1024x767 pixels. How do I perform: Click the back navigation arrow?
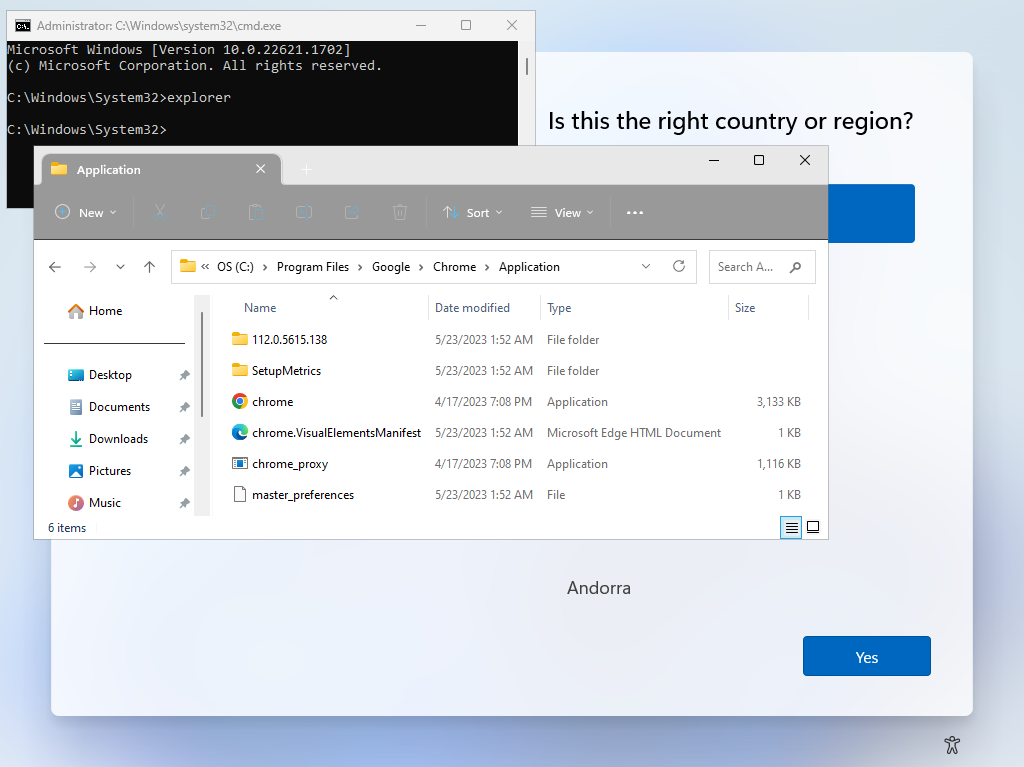(55, 267)
